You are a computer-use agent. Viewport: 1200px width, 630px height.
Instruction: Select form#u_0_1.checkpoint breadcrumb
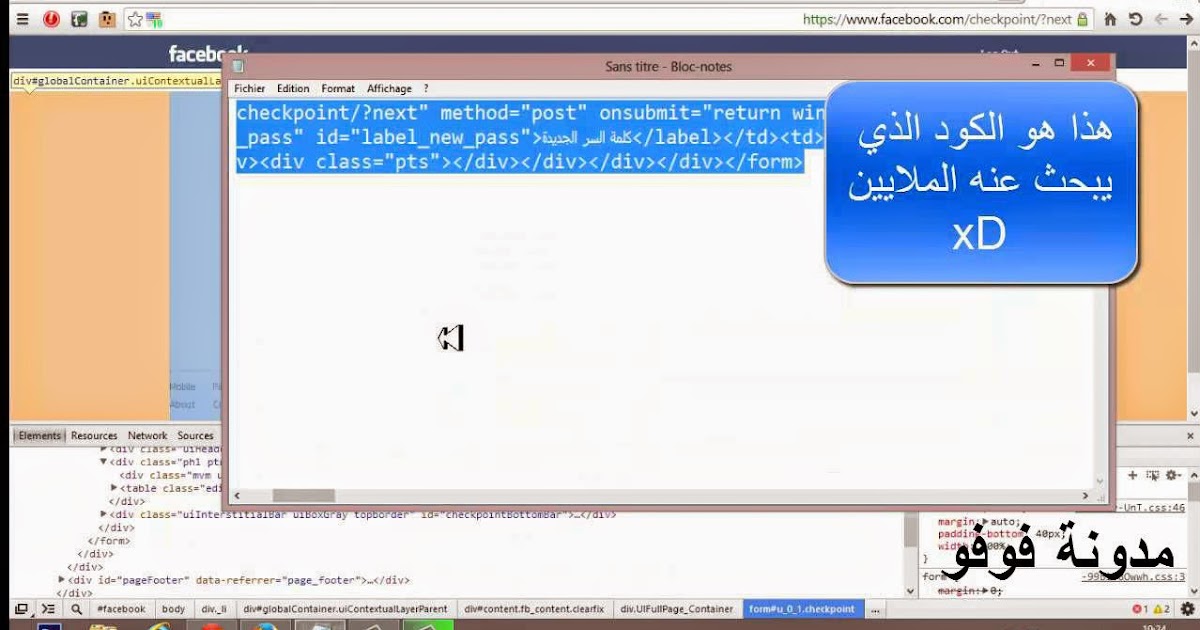click(x=802, y=608)
